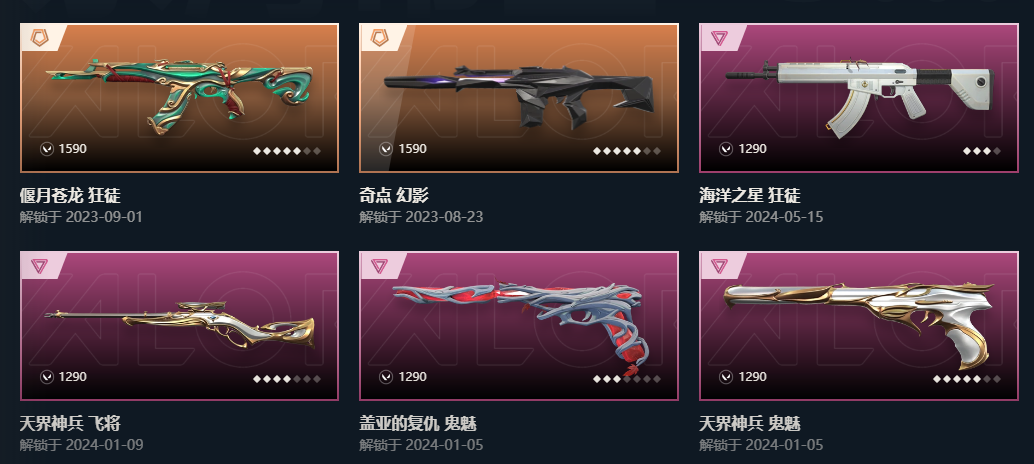Click the VP currency icon on 盖亚的复仇 鬼魅 card
The height and width of the screenshot is (464, 1034).
pos(386,377)
